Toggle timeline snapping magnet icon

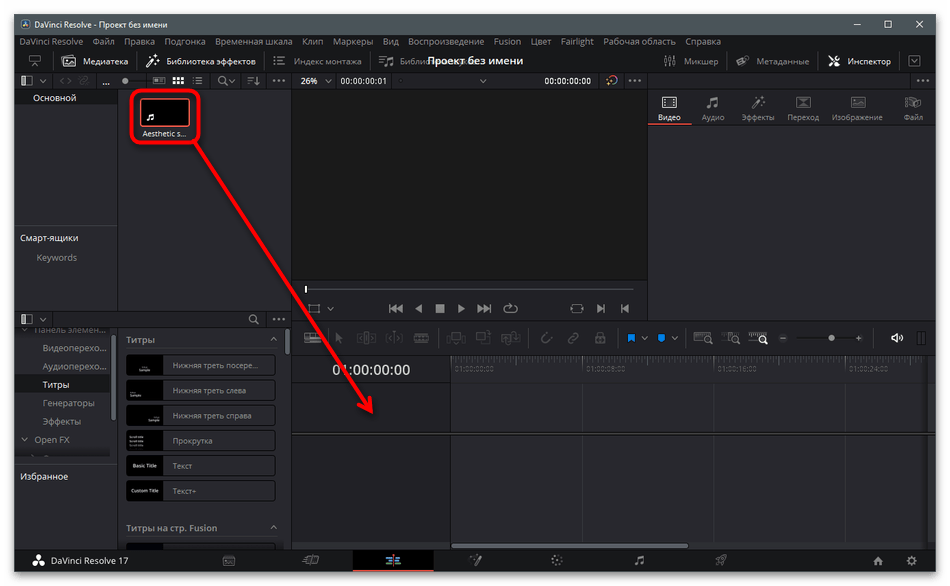point(546,338)
